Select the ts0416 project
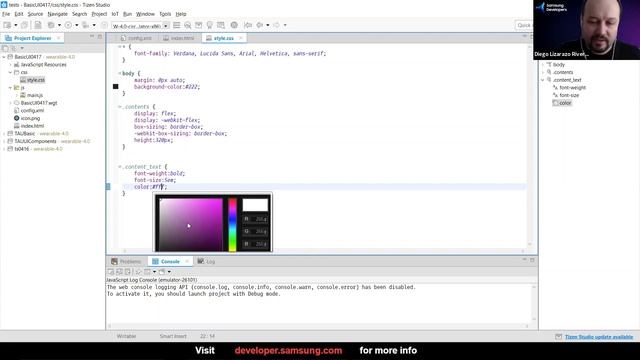 click(x=22, y=149)
